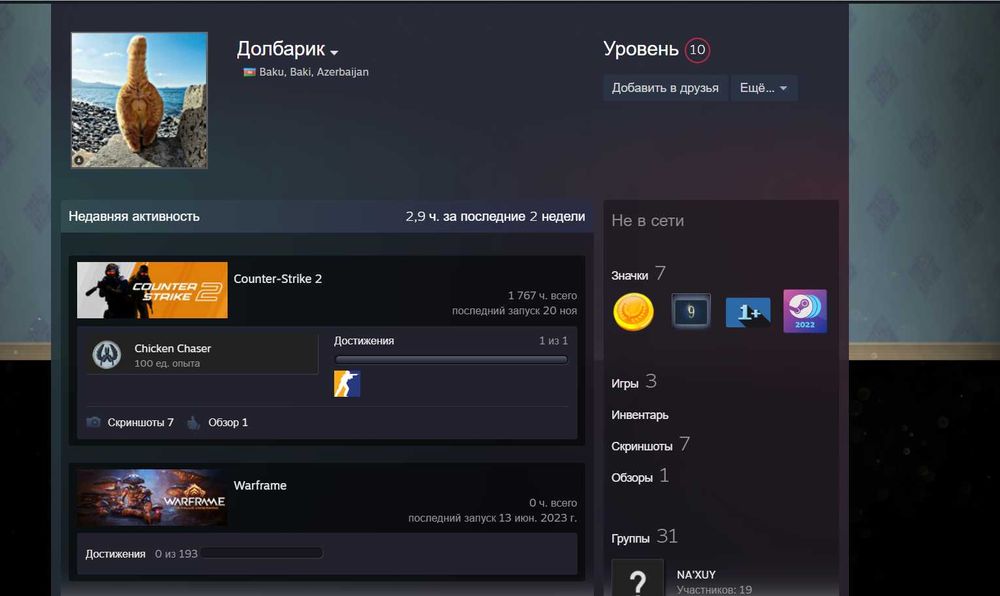This screenshot has height=596, width=1000.
Task: Open the blue 1+ badge
Action: click(747, 312)
